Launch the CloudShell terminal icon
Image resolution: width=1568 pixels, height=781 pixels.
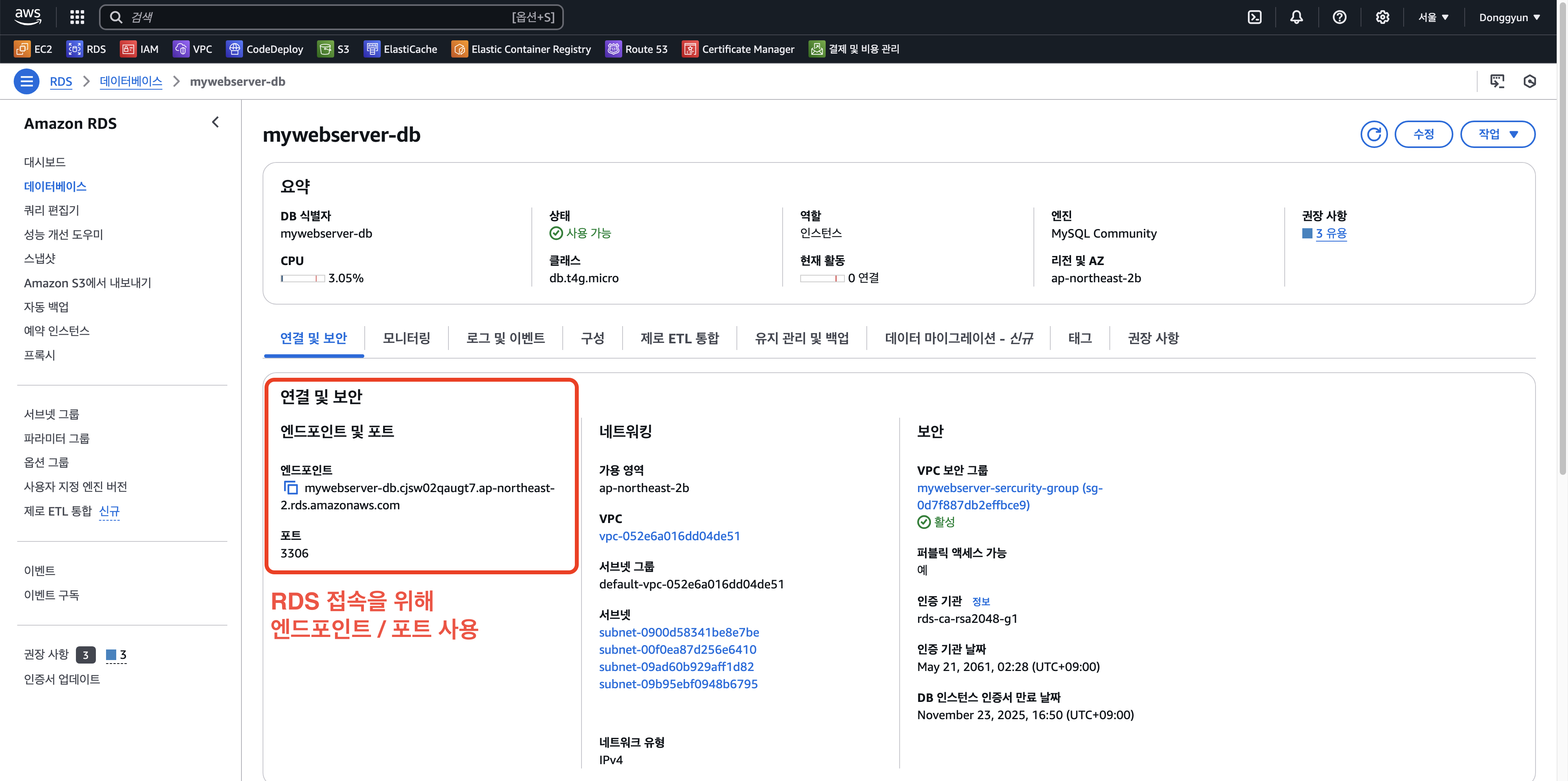click(x=1255, y=17)
